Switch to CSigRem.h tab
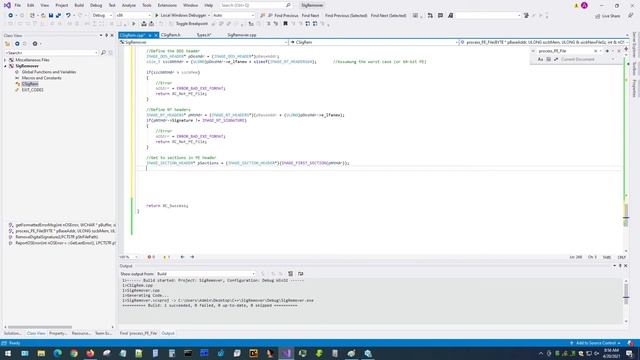Image resolution: width=640 pixels, height=360 pixels. point(171,35)
